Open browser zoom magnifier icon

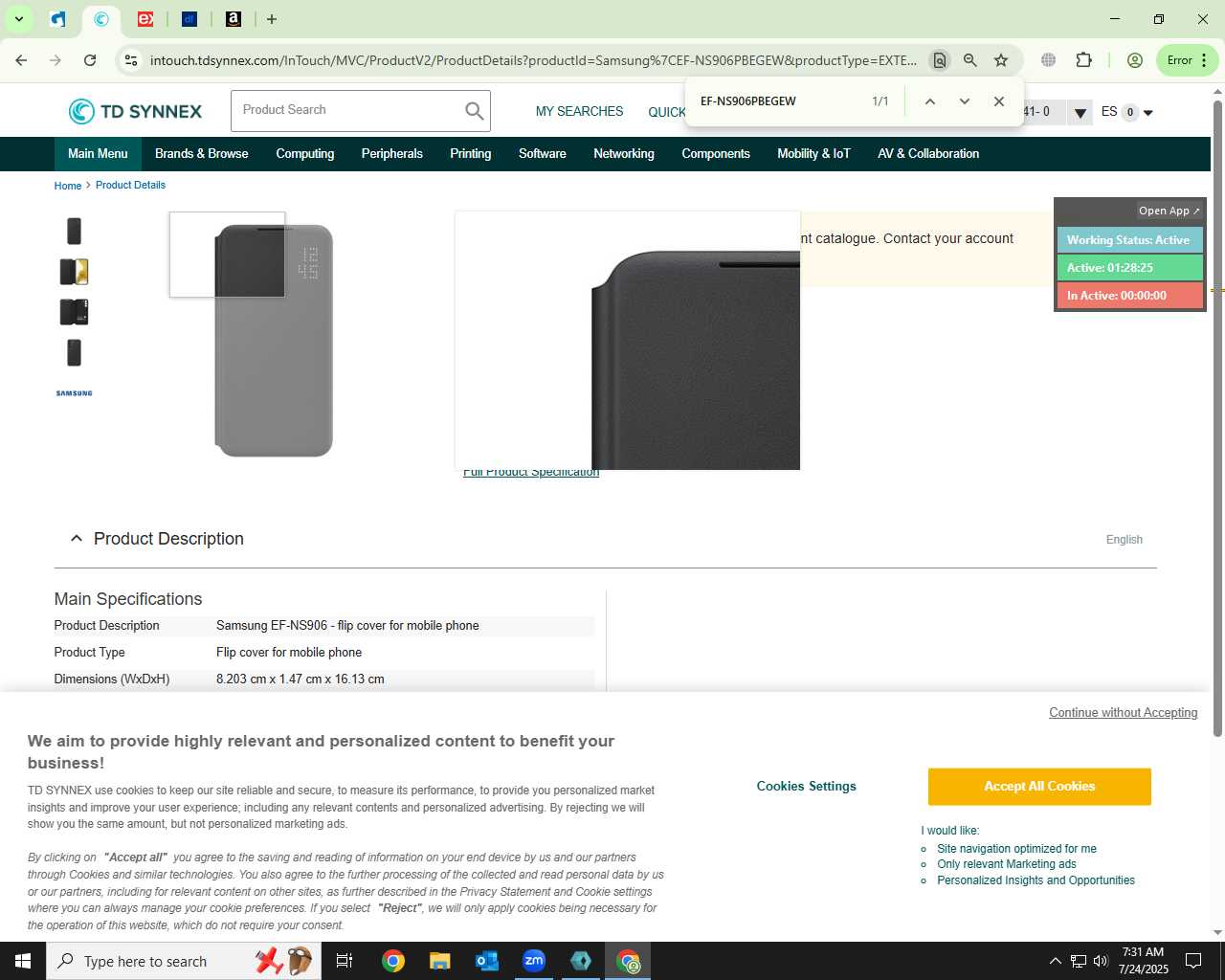(970, 60)
